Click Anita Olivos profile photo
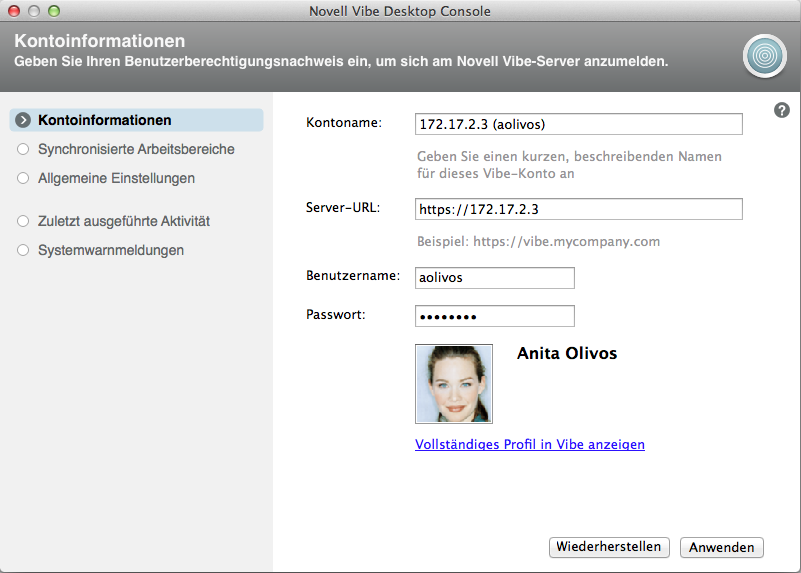Viewport: 801px width, 573px height. click(454, 384)
